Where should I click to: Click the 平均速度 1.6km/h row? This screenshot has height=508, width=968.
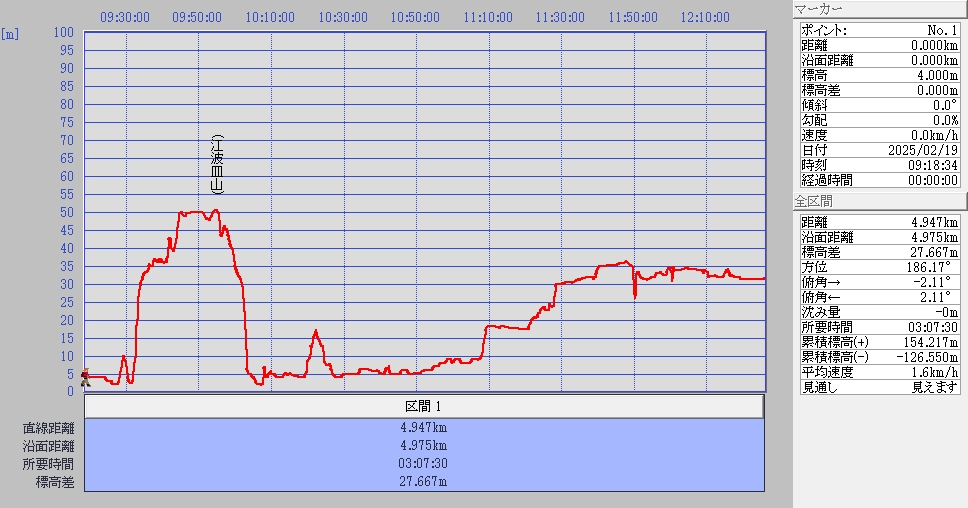[879, 372]
